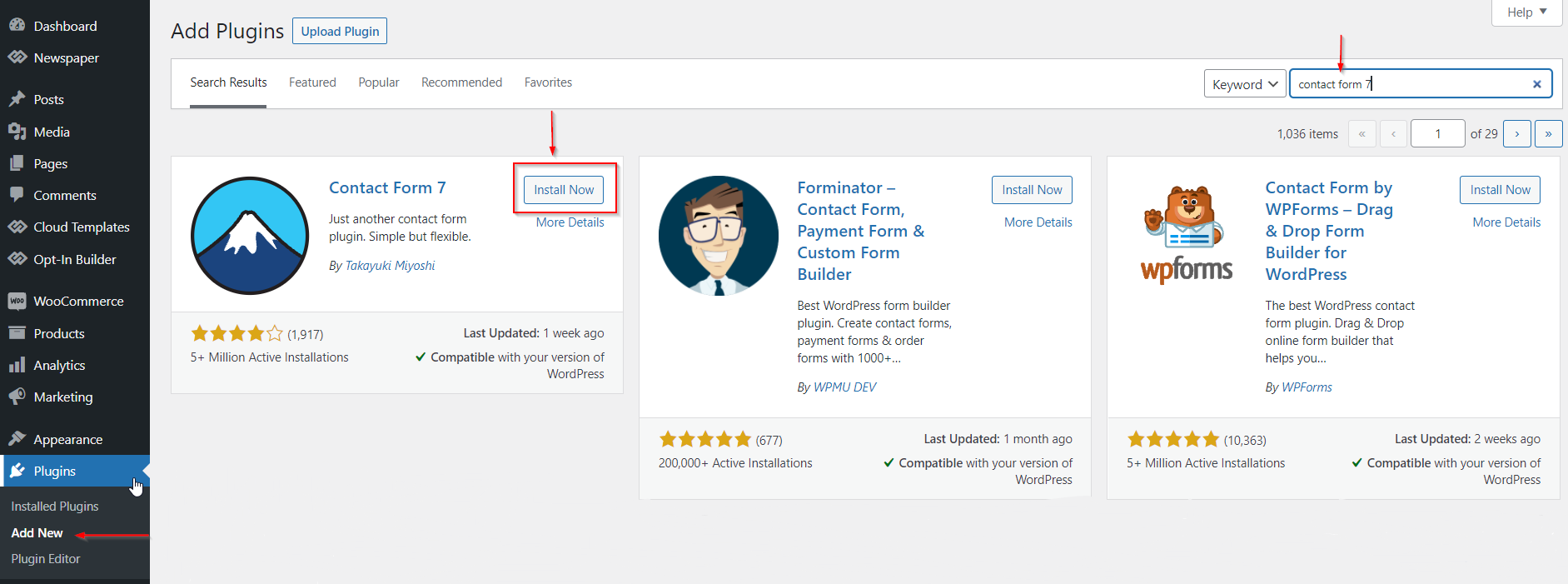
Task: Open author link WPMU DEV
Action: 844,387
